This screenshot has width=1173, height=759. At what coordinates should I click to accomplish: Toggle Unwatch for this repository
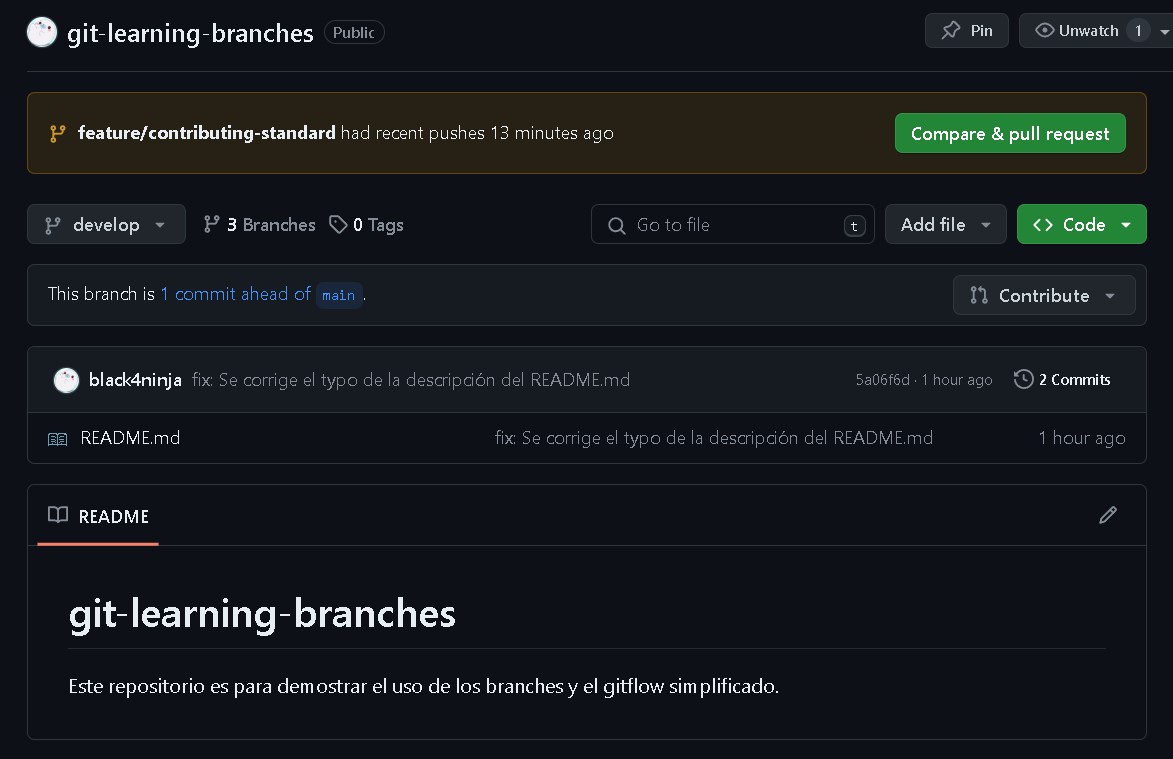tap(1075, 31)
